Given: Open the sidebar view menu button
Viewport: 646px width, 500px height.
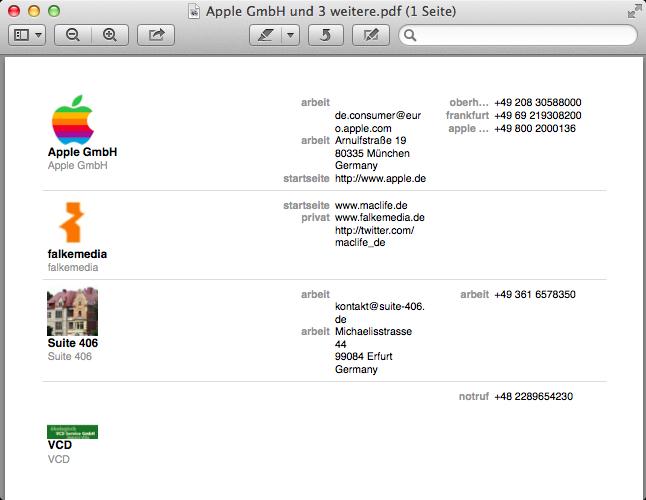Looking at the screenshot, I should click(x=27, y=35).
